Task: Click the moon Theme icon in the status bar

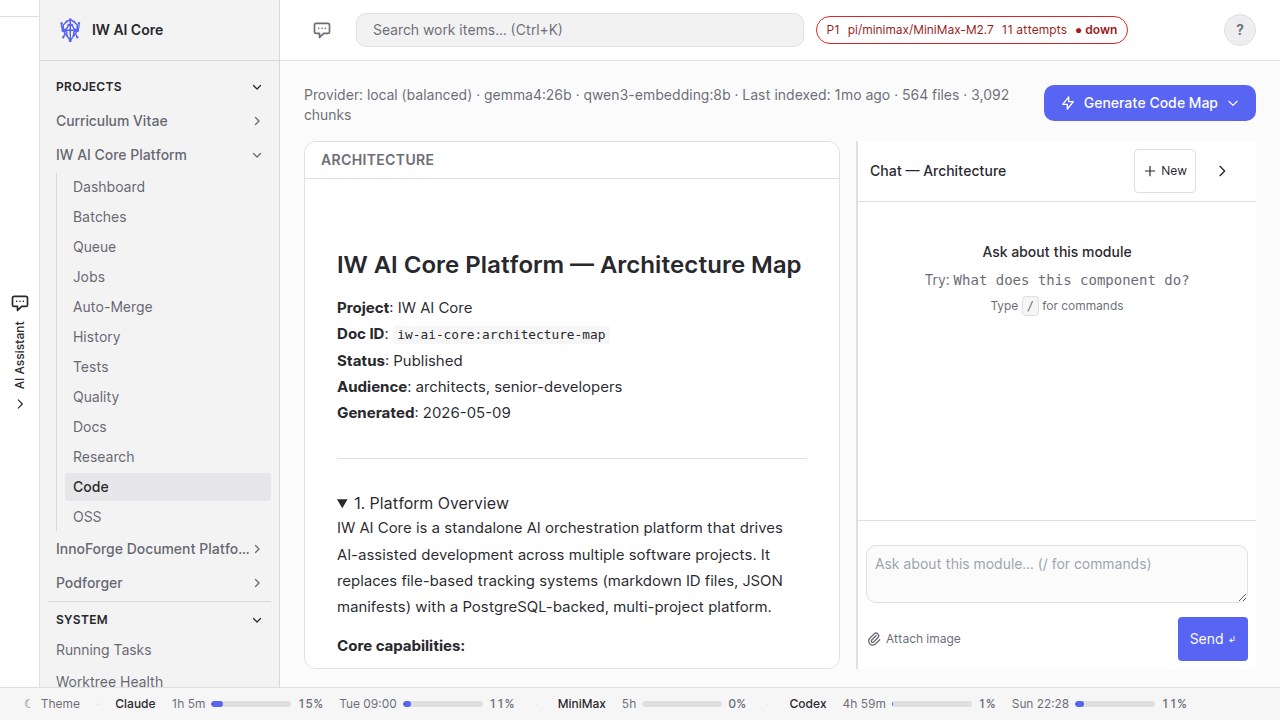Action: pyautogui.click(x=28, y=704)
